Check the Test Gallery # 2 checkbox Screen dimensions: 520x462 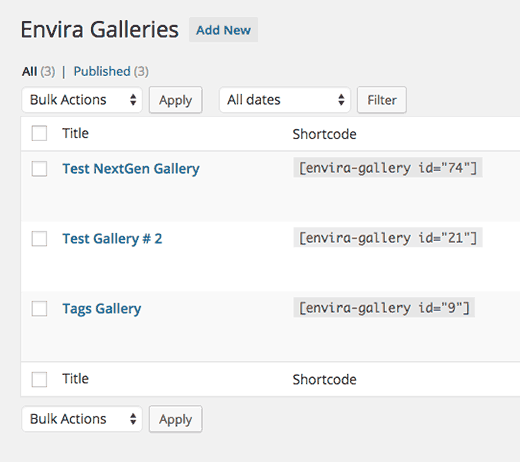[x=39, y=238]
